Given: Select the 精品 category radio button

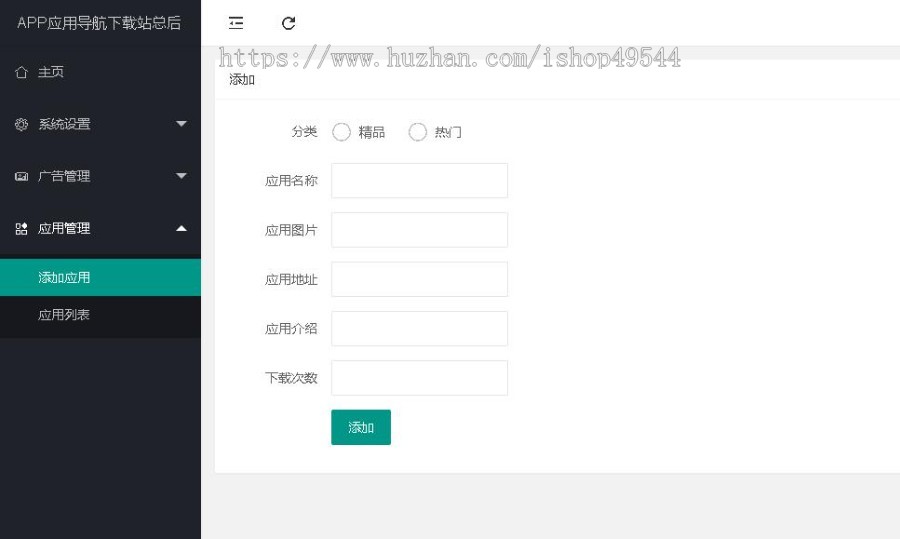Looking at the screenshot, I should (342, 132).
